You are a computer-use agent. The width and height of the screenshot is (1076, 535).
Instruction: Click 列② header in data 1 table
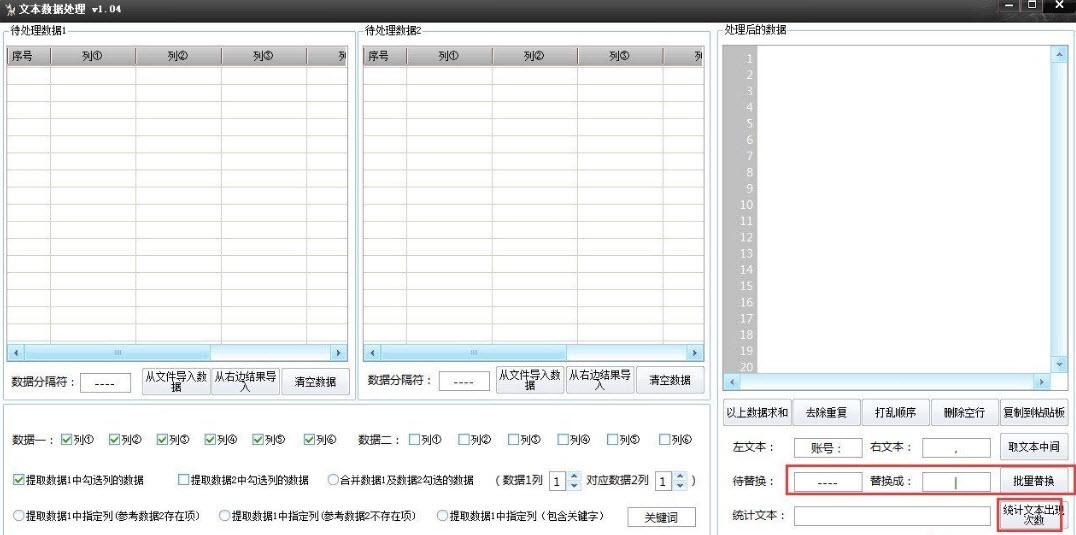pos(178,56)
